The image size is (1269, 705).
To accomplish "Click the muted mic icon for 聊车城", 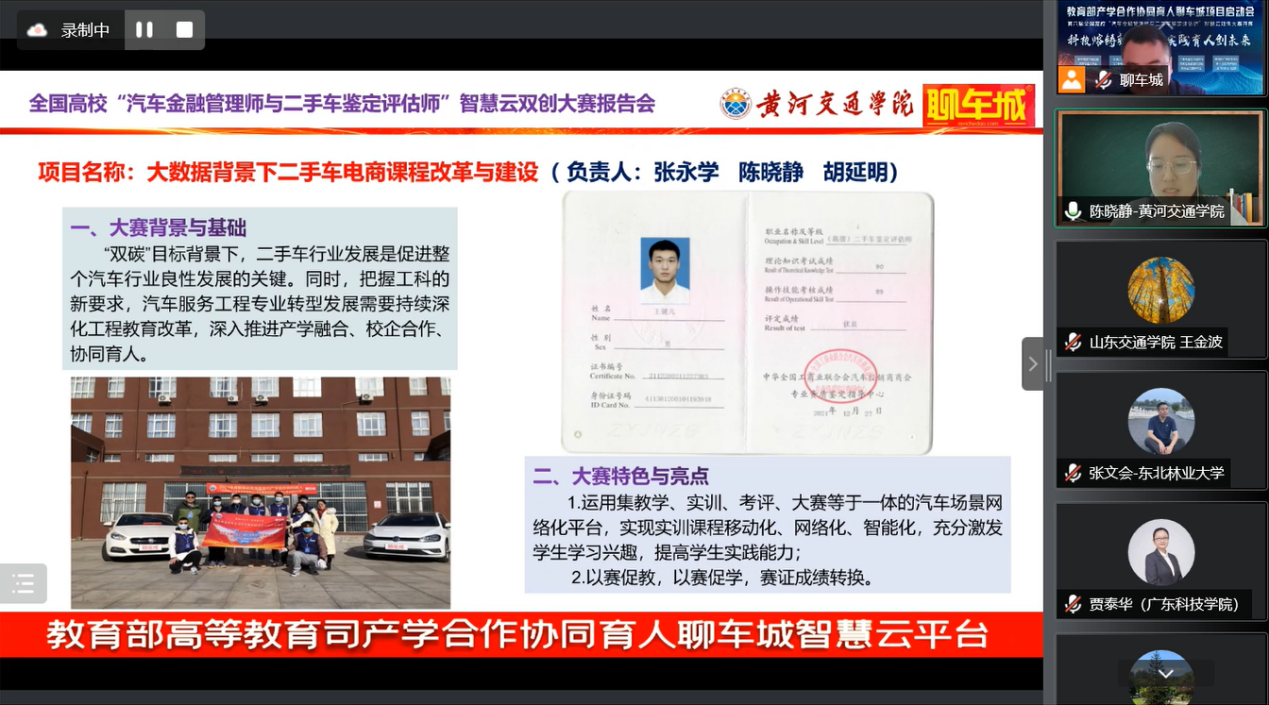I will point(1104,80).
